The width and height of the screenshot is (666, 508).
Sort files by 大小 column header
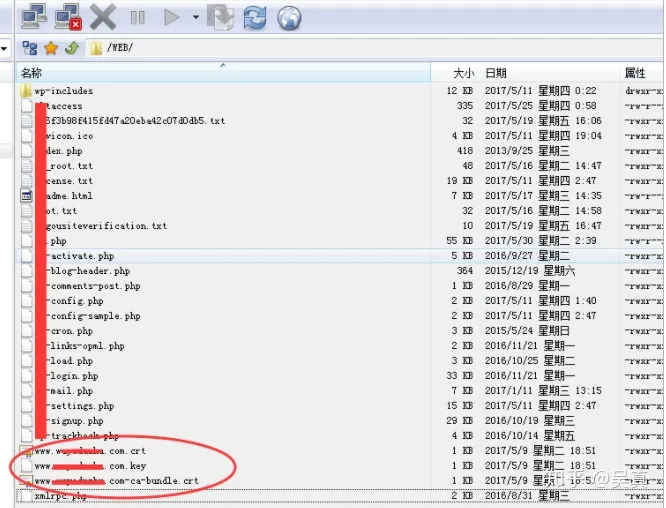[463, 73]
